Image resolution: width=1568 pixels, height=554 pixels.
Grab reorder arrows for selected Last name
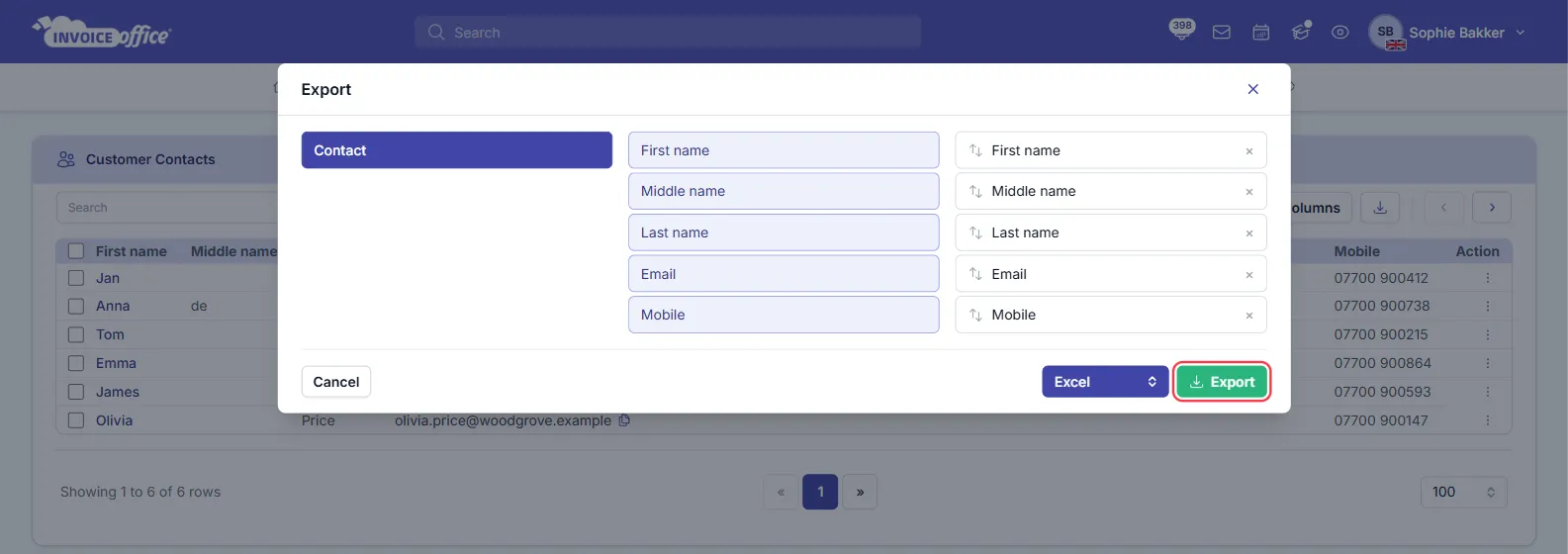coord(975,232)
